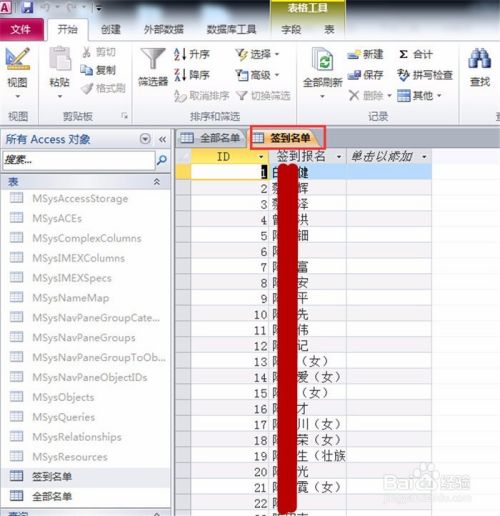Open ID column header dropdown arrow
This screenshot has height=516, width=500.
(261, 157)
